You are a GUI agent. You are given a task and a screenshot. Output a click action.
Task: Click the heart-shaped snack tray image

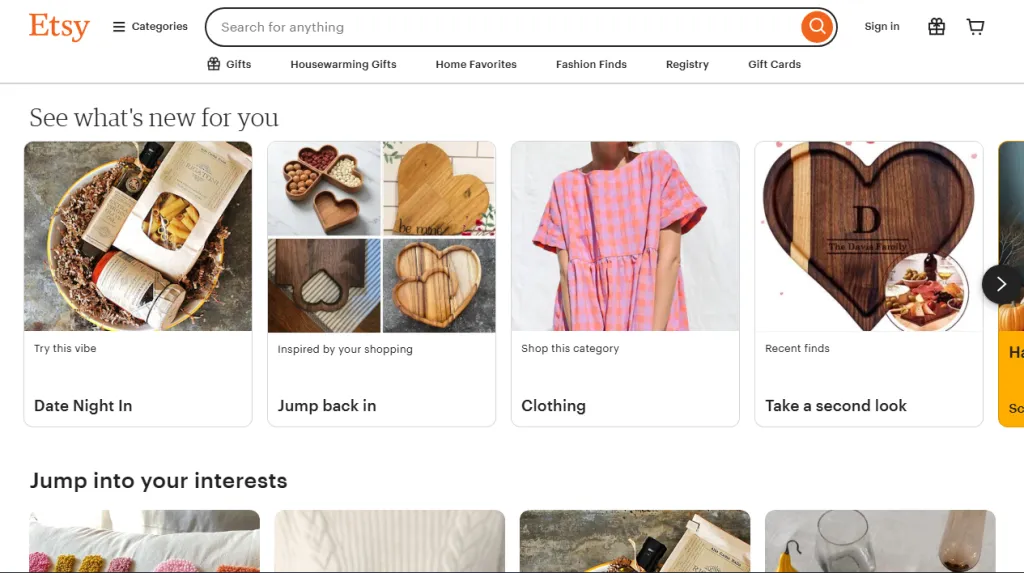pyautogui.click(x=324, y=189)
